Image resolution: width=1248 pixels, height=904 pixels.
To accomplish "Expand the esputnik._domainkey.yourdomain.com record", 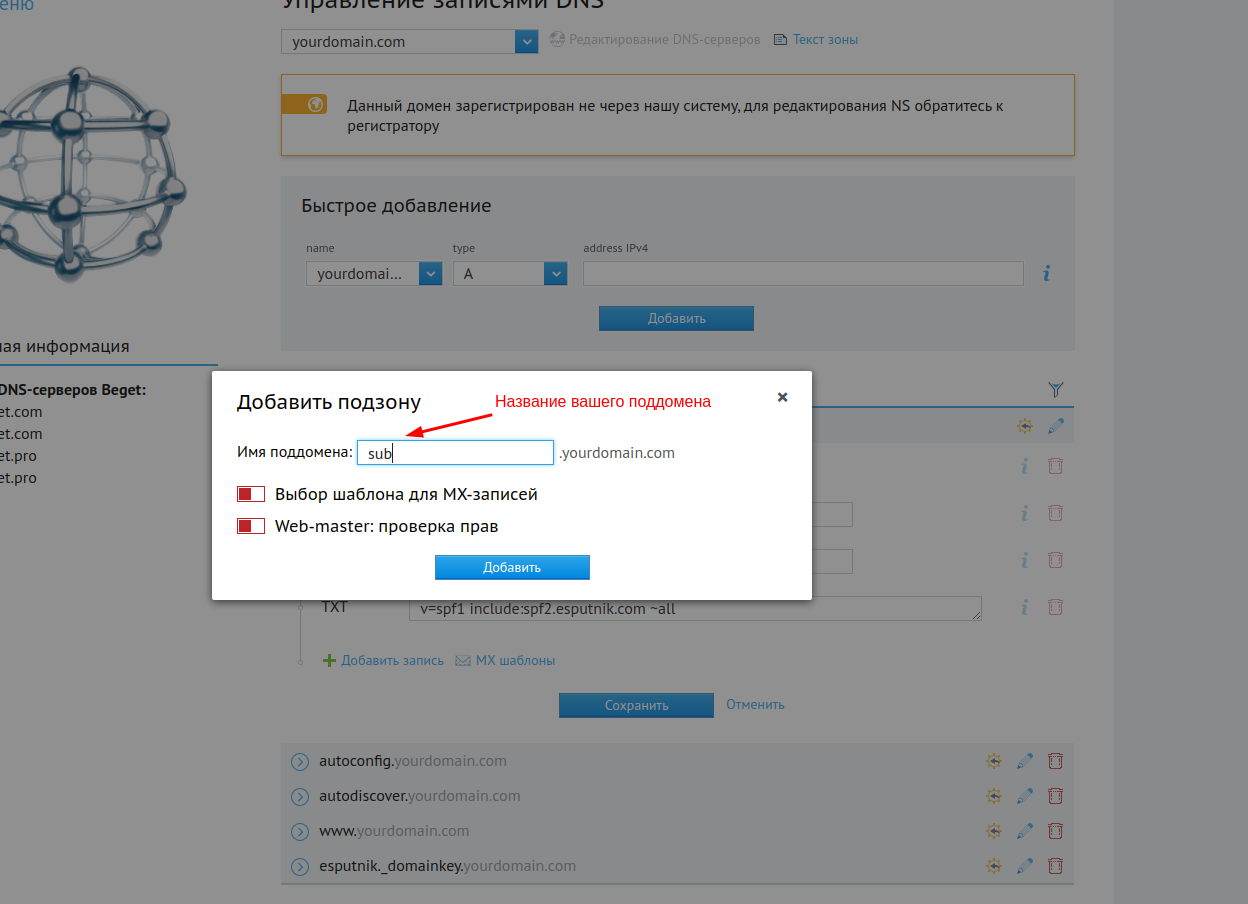I will click(x=299, y=866).
